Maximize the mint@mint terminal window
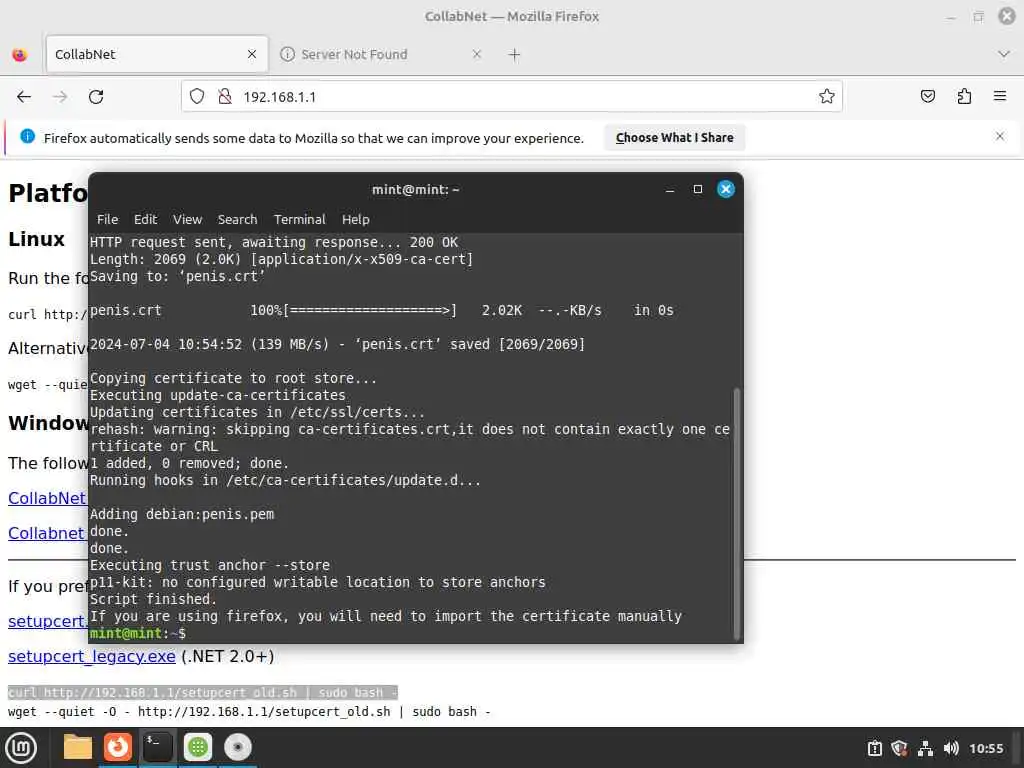1024x768 pixels. (x=697, y=189)
